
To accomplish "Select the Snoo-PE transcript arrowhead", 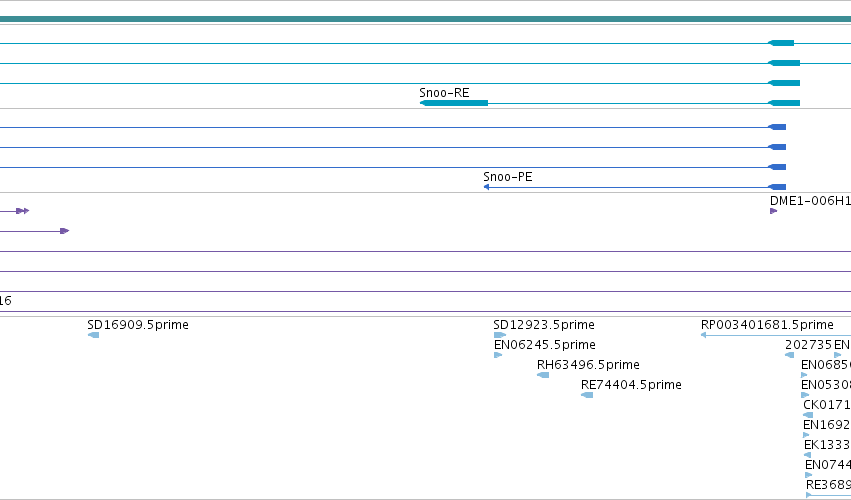I will click(x=486, y=187).
